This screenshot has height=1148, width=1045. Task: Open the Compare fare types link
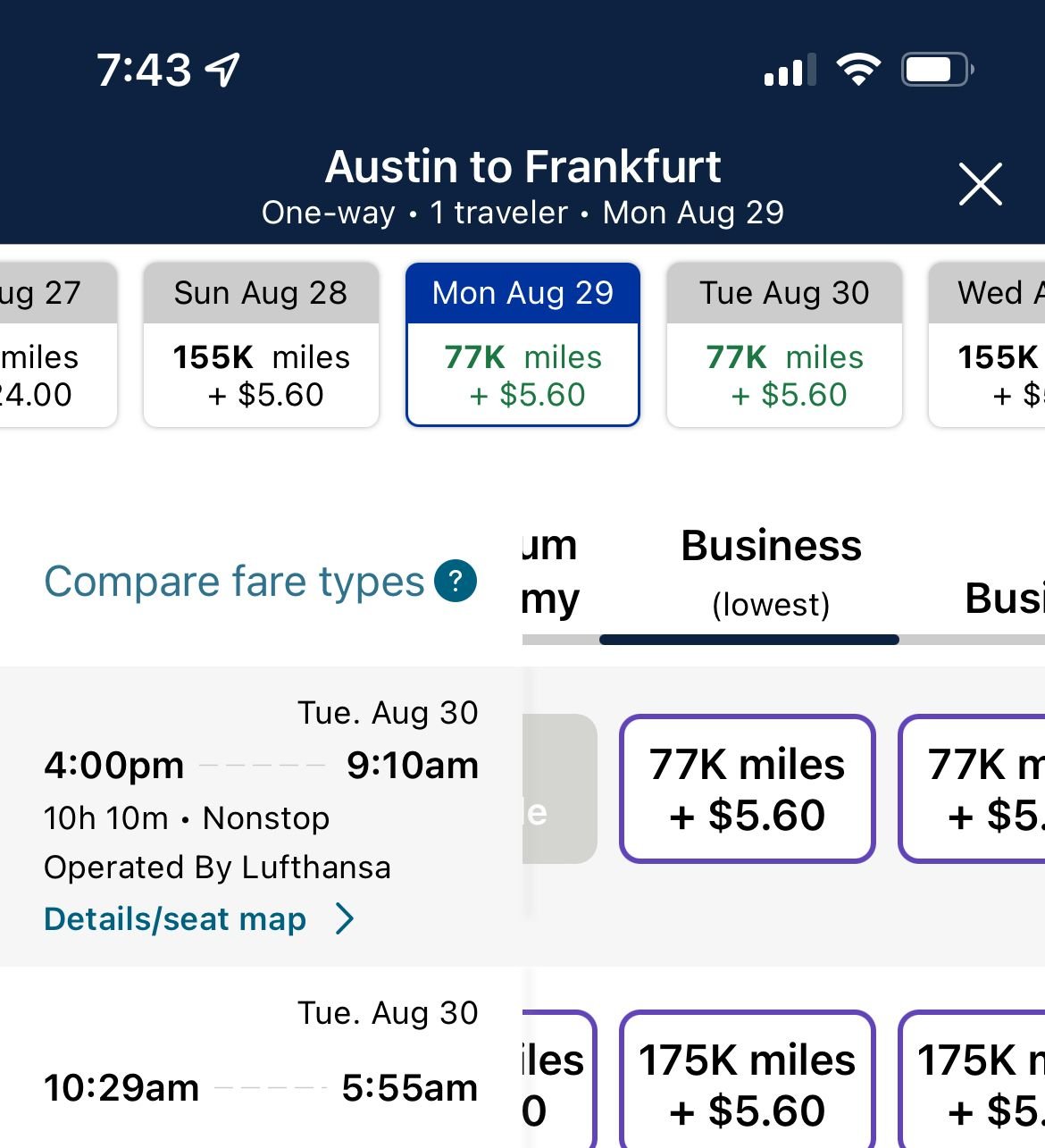click(x=234, y=582)
